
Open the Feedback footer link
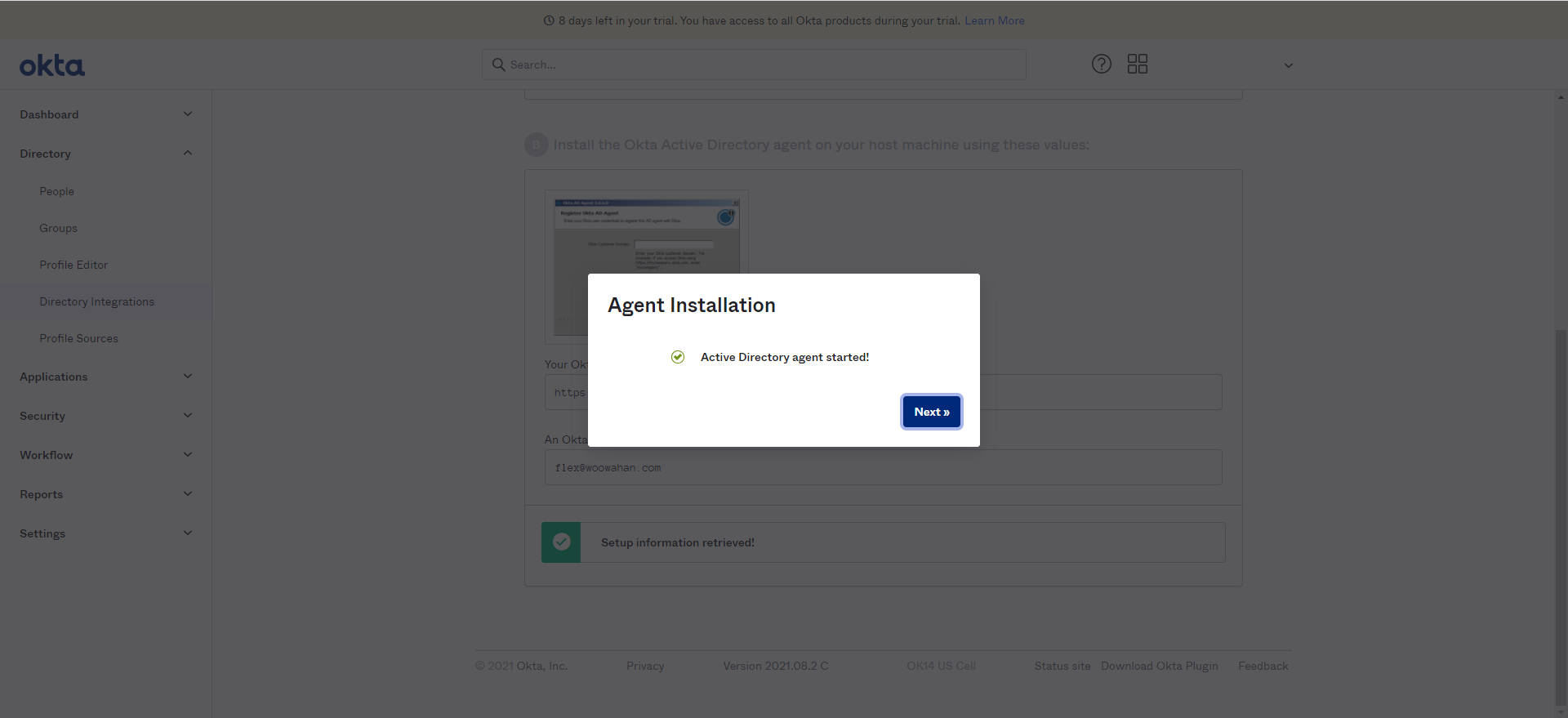(x=1263, y=666)
